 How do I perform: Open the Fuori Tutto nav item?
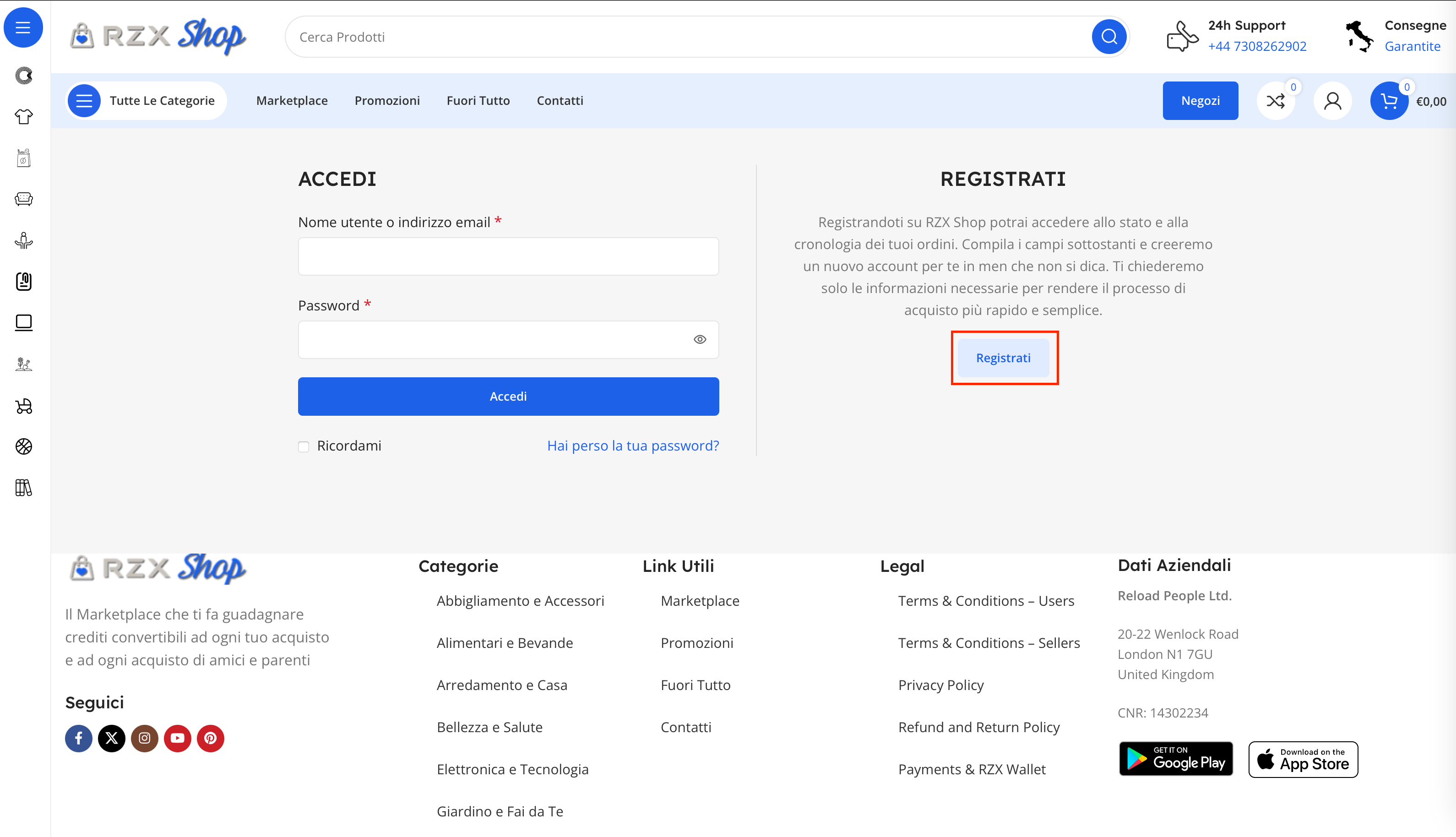[478, 101]
